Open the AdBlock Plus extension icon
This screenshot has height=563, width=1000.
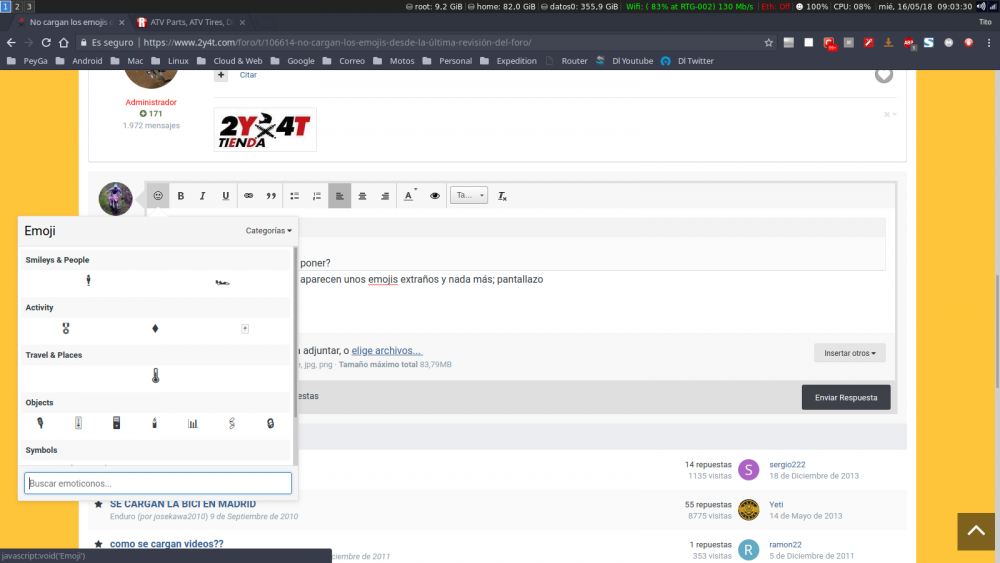[909, 43]
